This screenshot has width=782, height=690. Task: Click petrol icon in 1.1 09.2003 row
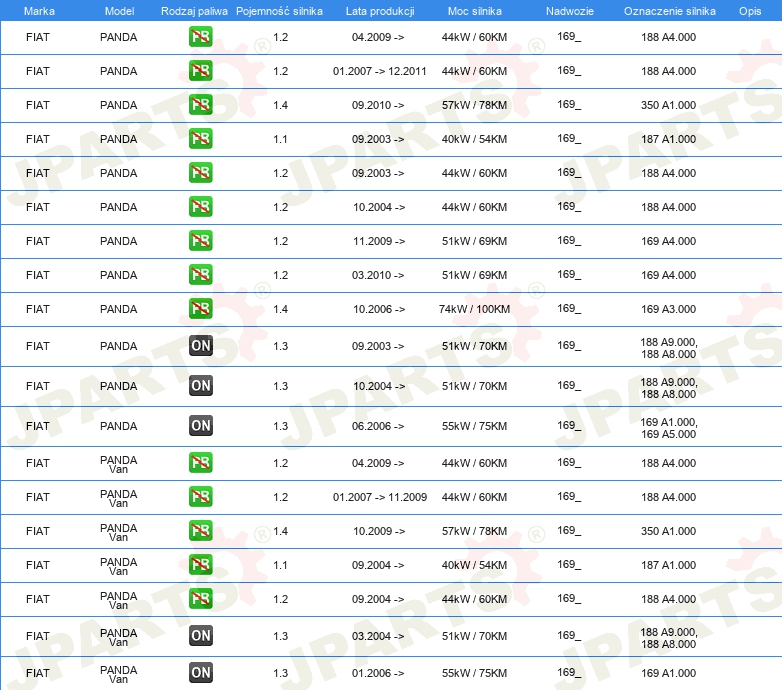point(200,139)
